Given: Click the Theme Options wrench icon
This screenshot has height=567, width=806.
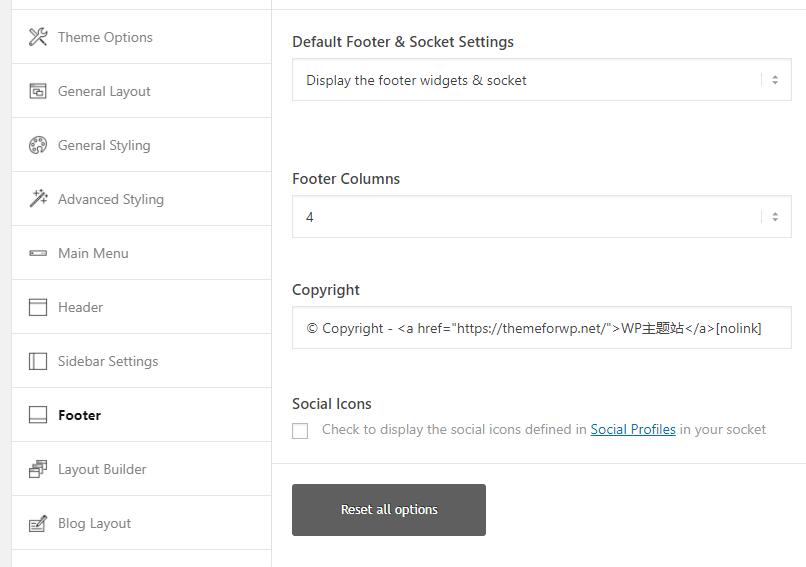Looking at the screenshot, I should click(x=38, y=37).
